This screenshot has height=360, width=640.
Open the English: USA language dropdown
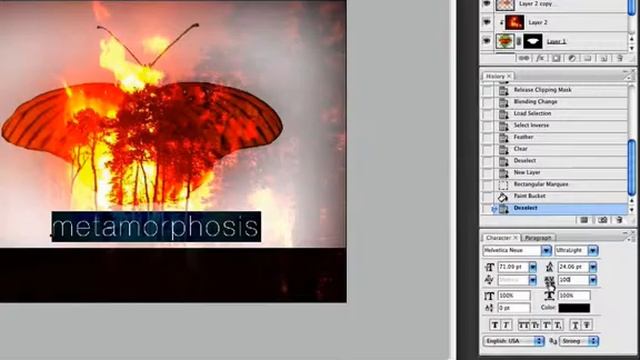513,341
